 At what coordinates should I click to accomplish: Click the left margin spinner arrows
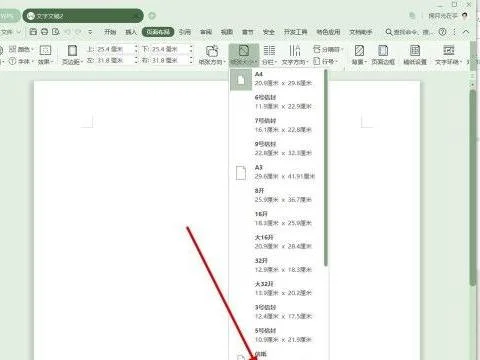coord(136,61)
